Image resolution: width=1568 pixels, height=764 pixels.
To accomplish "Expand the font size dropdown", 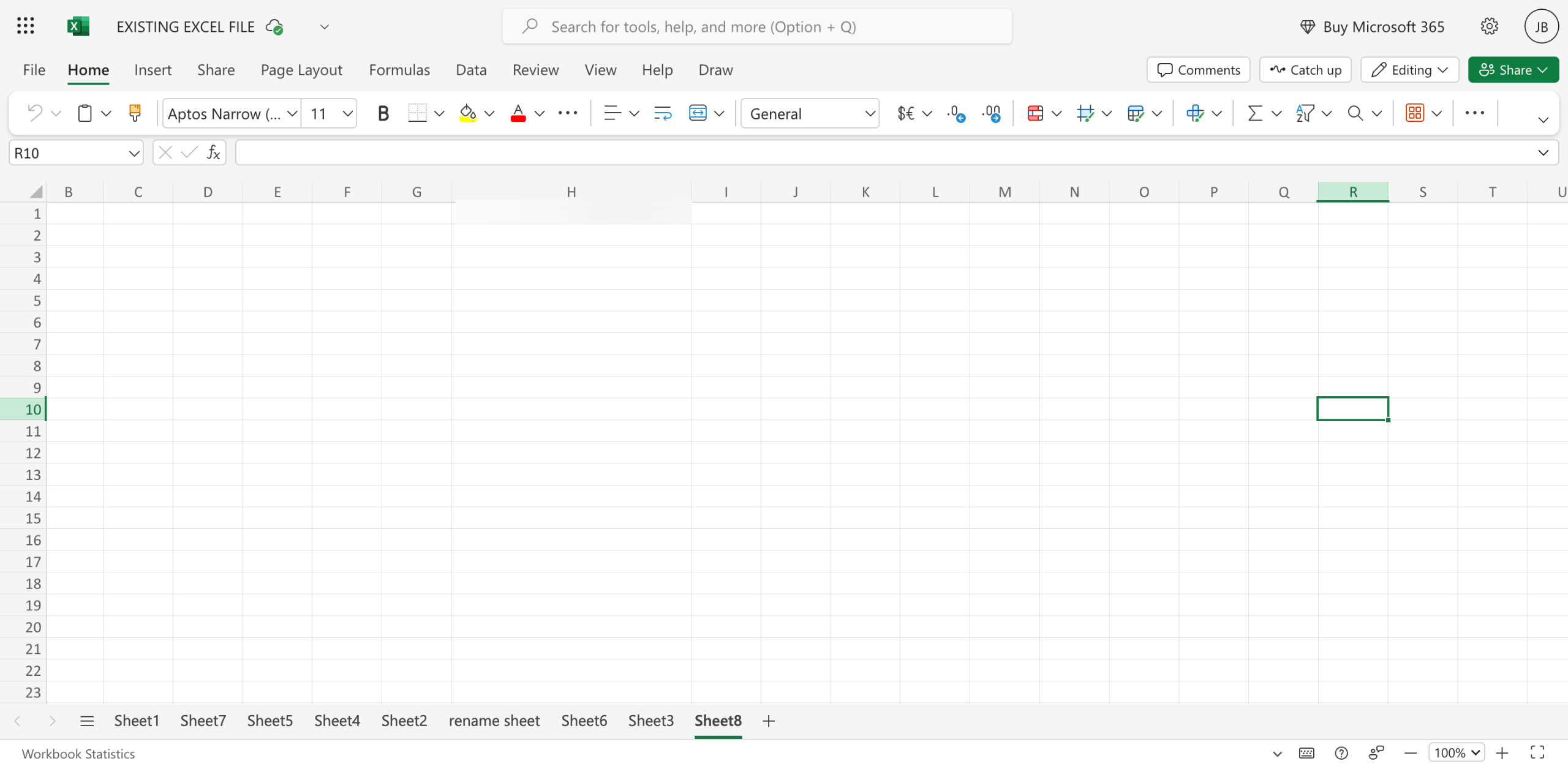I will coord(347,113).
